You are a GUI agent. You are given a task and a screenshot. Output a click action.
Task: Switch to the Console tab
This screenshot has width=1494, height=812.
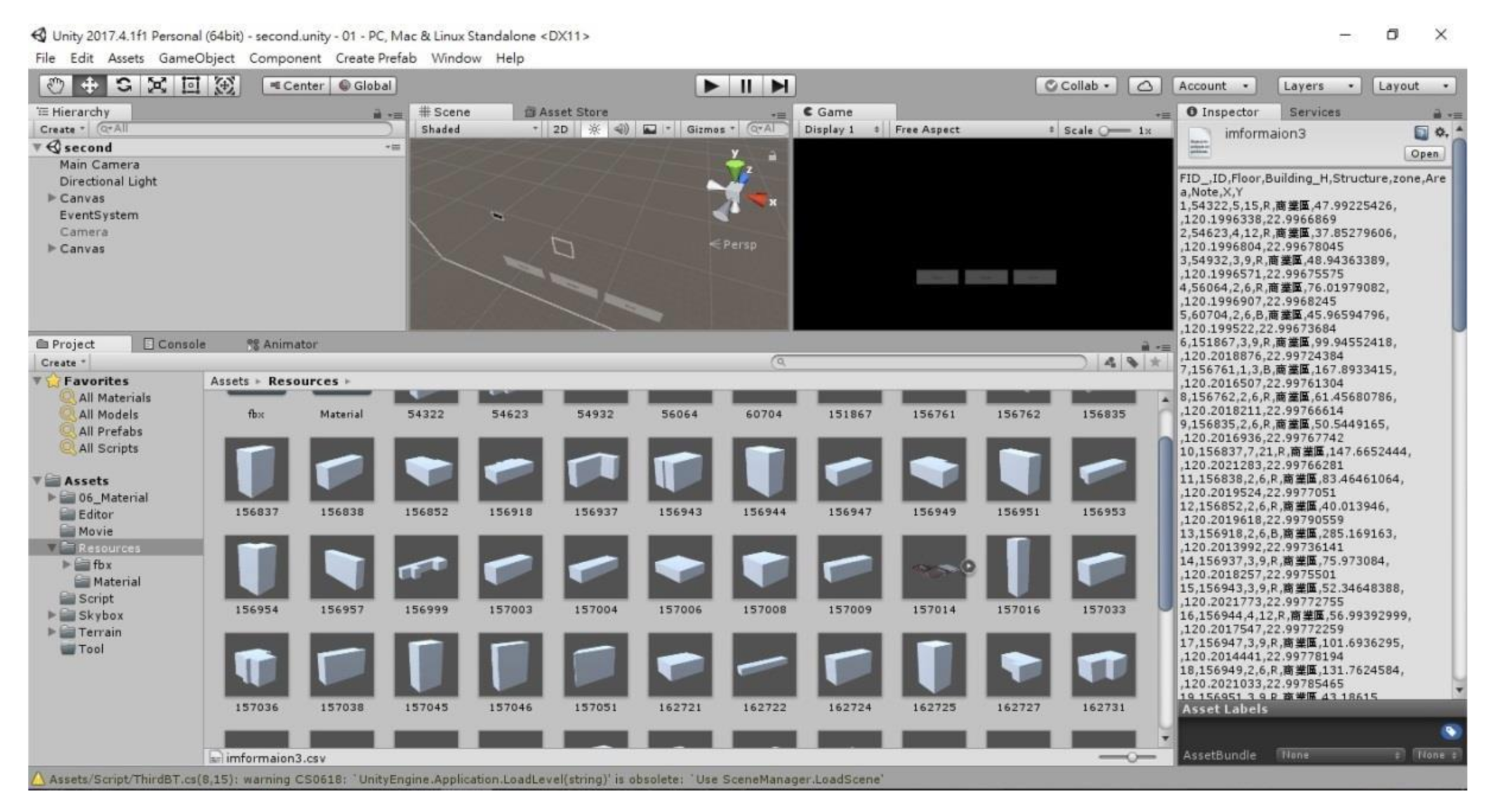175,344
